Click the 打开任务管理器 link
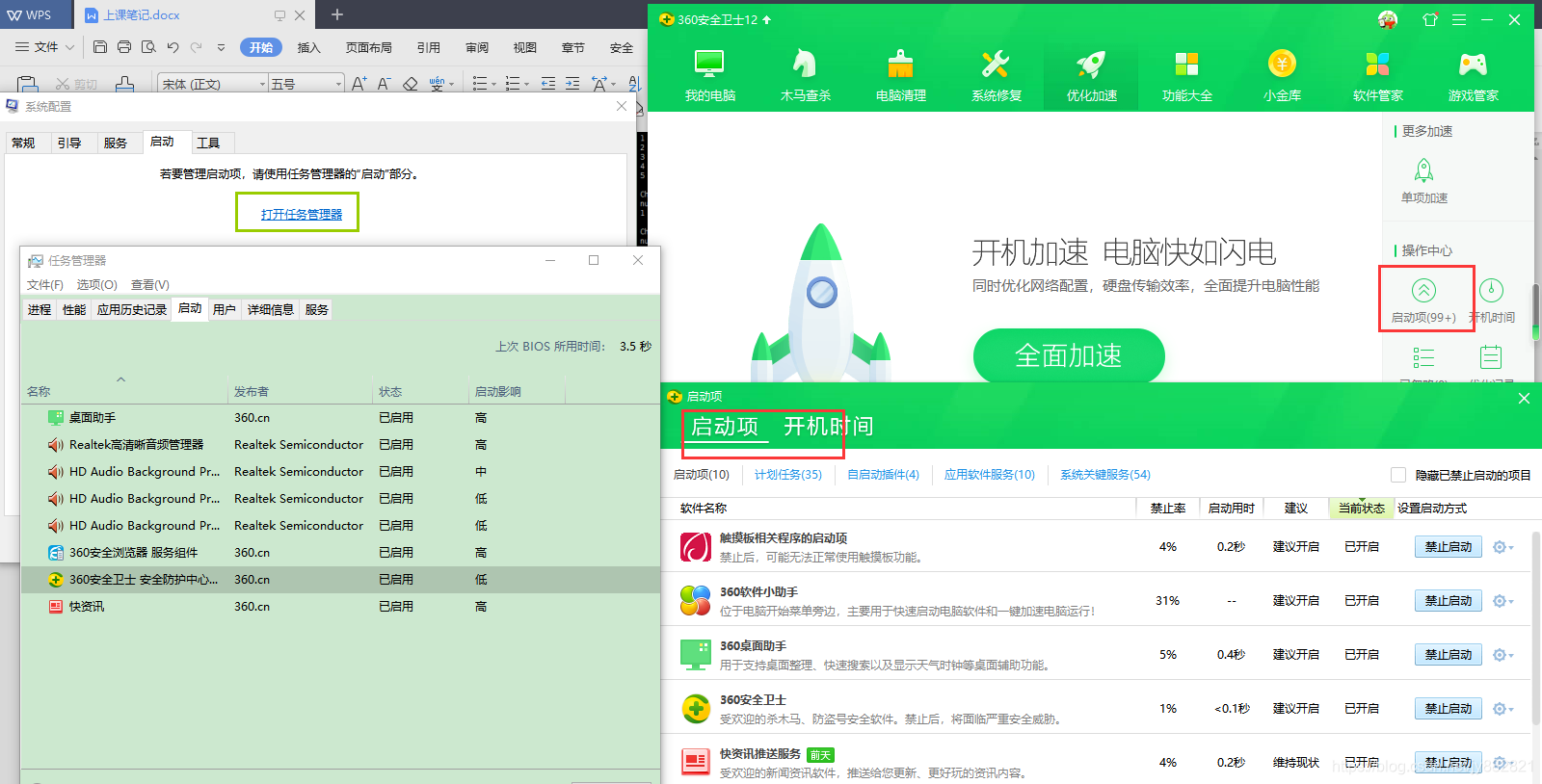 coord(302,214)
